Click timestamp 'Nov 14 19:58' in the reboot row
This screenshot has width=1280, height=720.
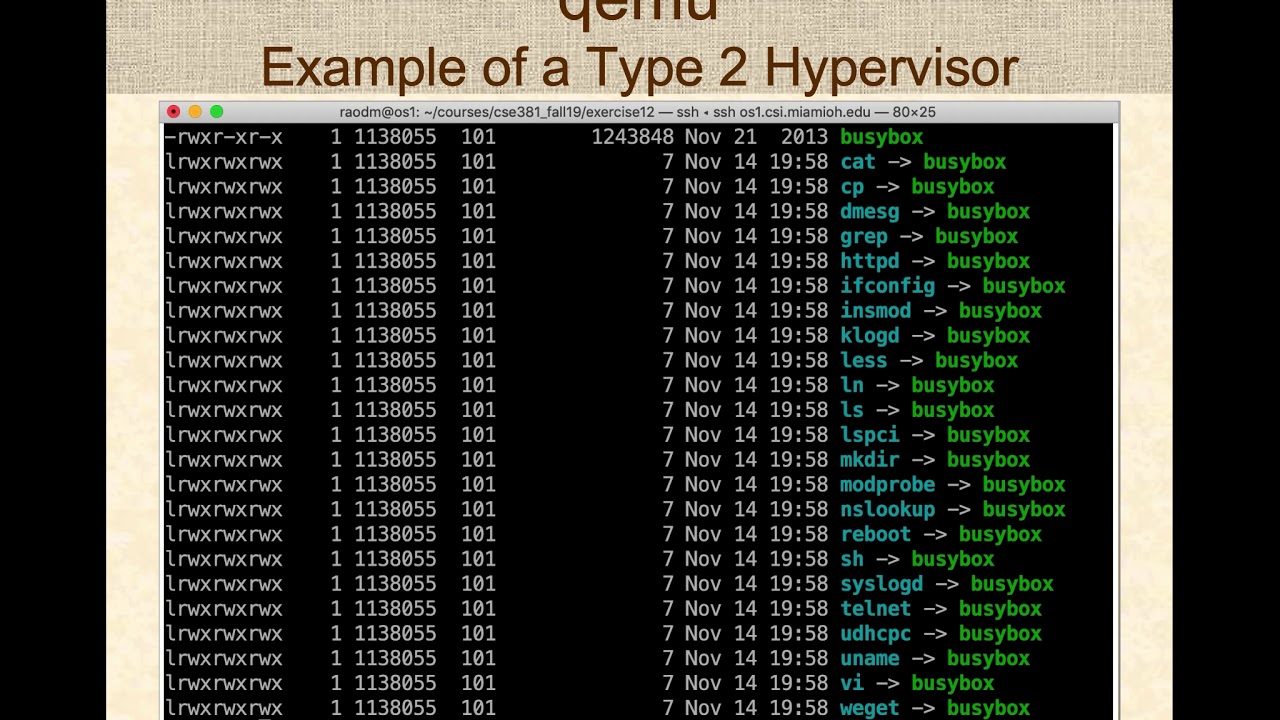pos(756,534)
